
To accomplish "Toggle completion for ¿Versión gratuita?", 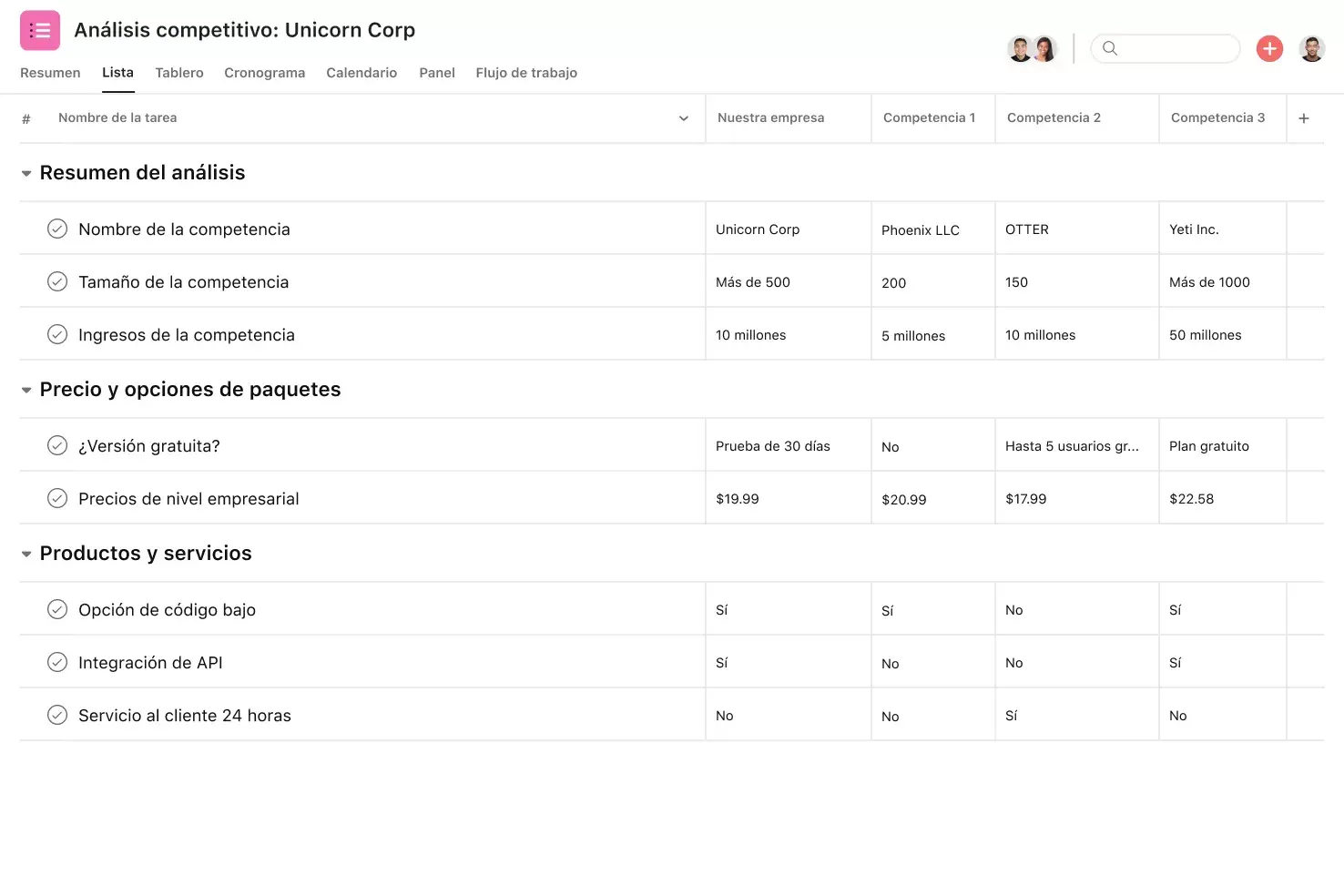I will pyautogui.click(x=57, y=445).
